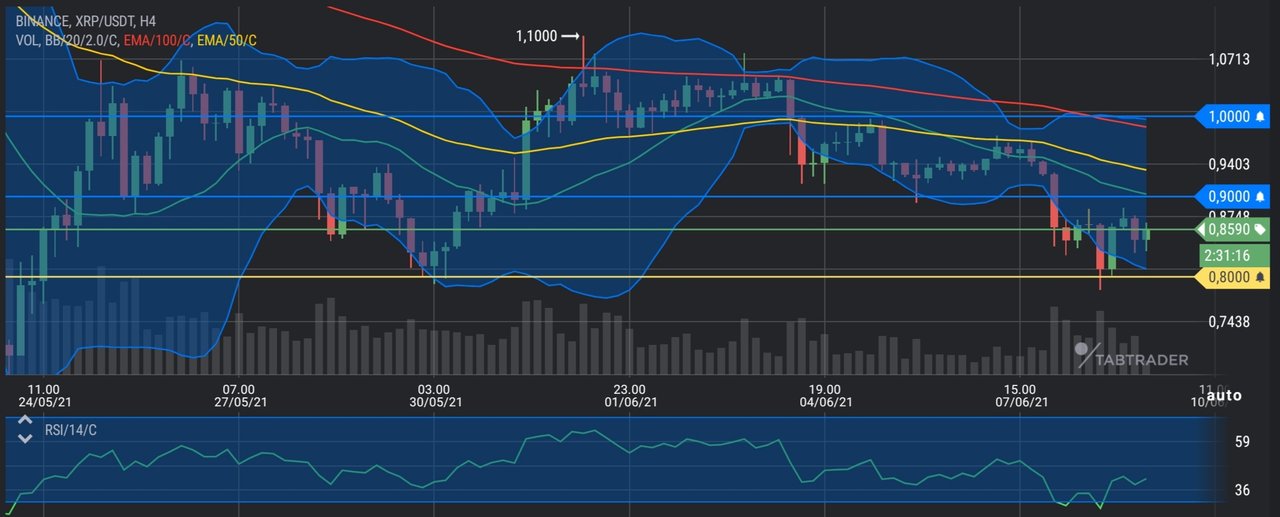
Task: Select the yellow 0,8000 alert price tag
Action: click(x=1234, y=277)
